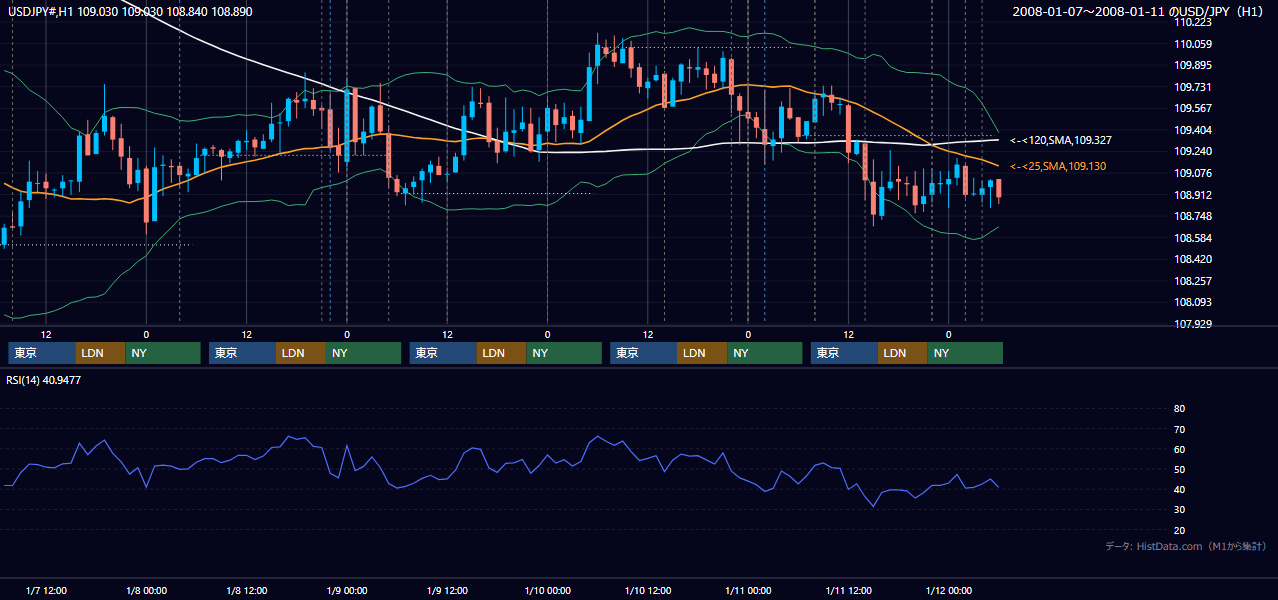Select the 1/9 12:00 time axis label
The height and width of the screenshot is (600, 1278).
447,591
